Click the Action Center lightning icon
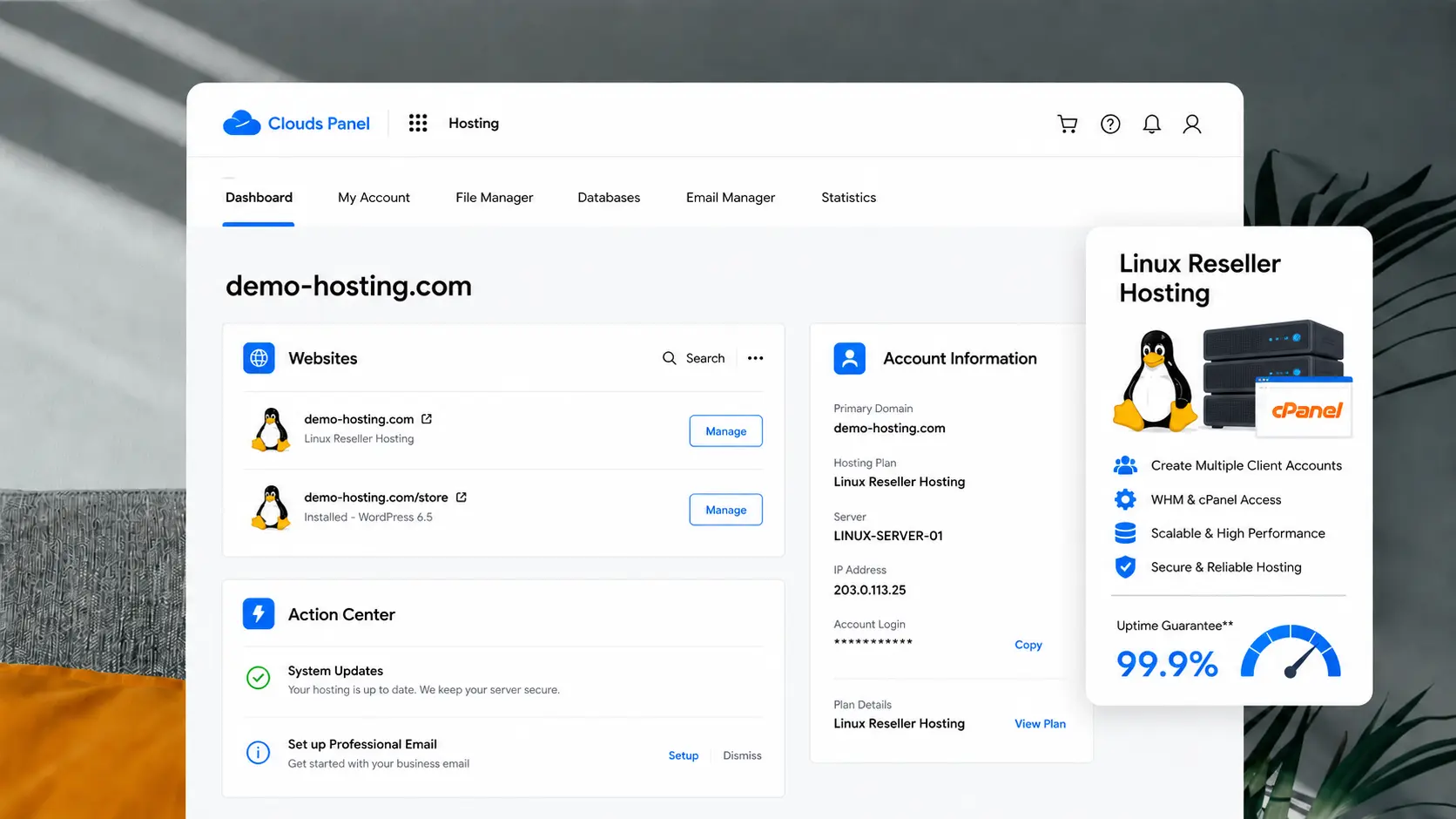1456x819 pixels. click(259, 614)
